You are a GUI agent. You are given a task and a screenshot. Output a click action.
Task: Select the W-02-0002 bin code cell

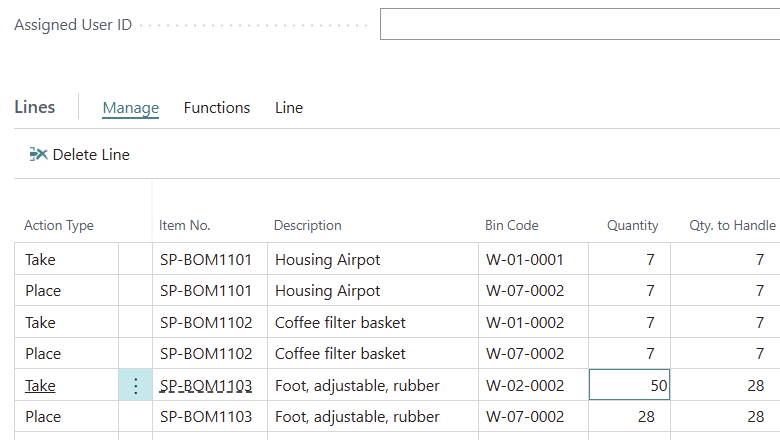525,386
